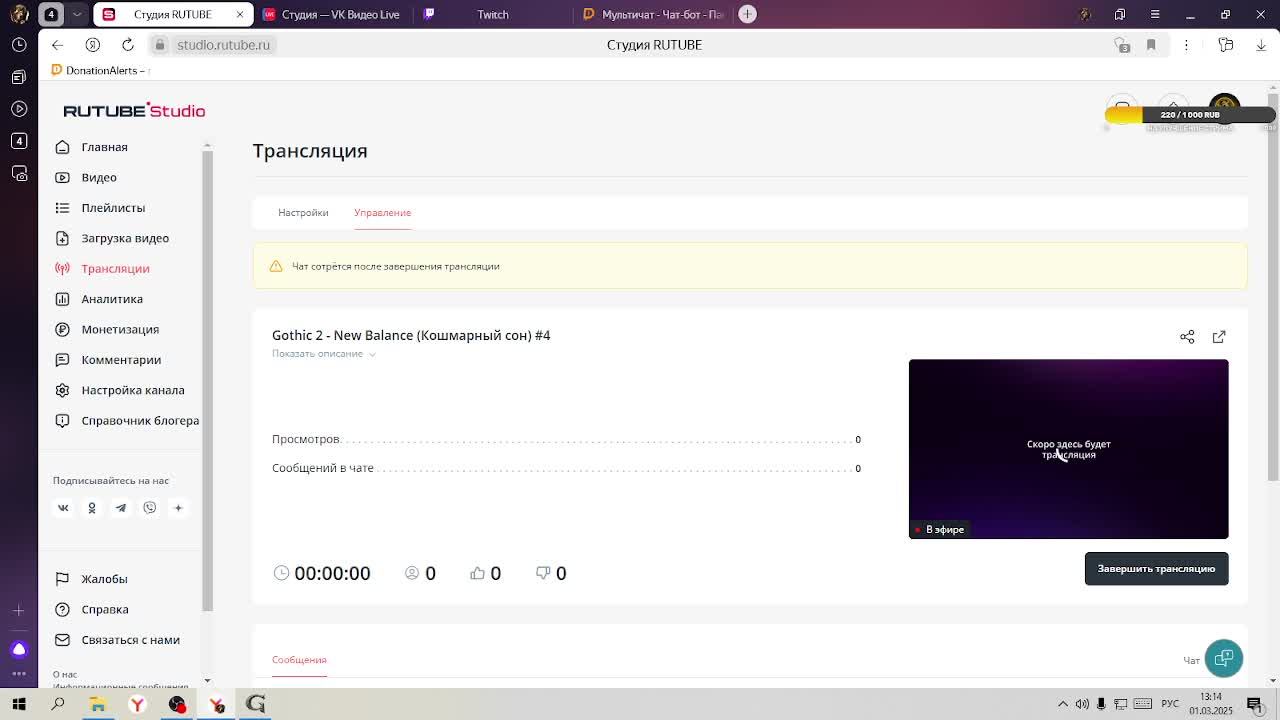Open the tab list dropdown arrow

click(x=77, y=14)
